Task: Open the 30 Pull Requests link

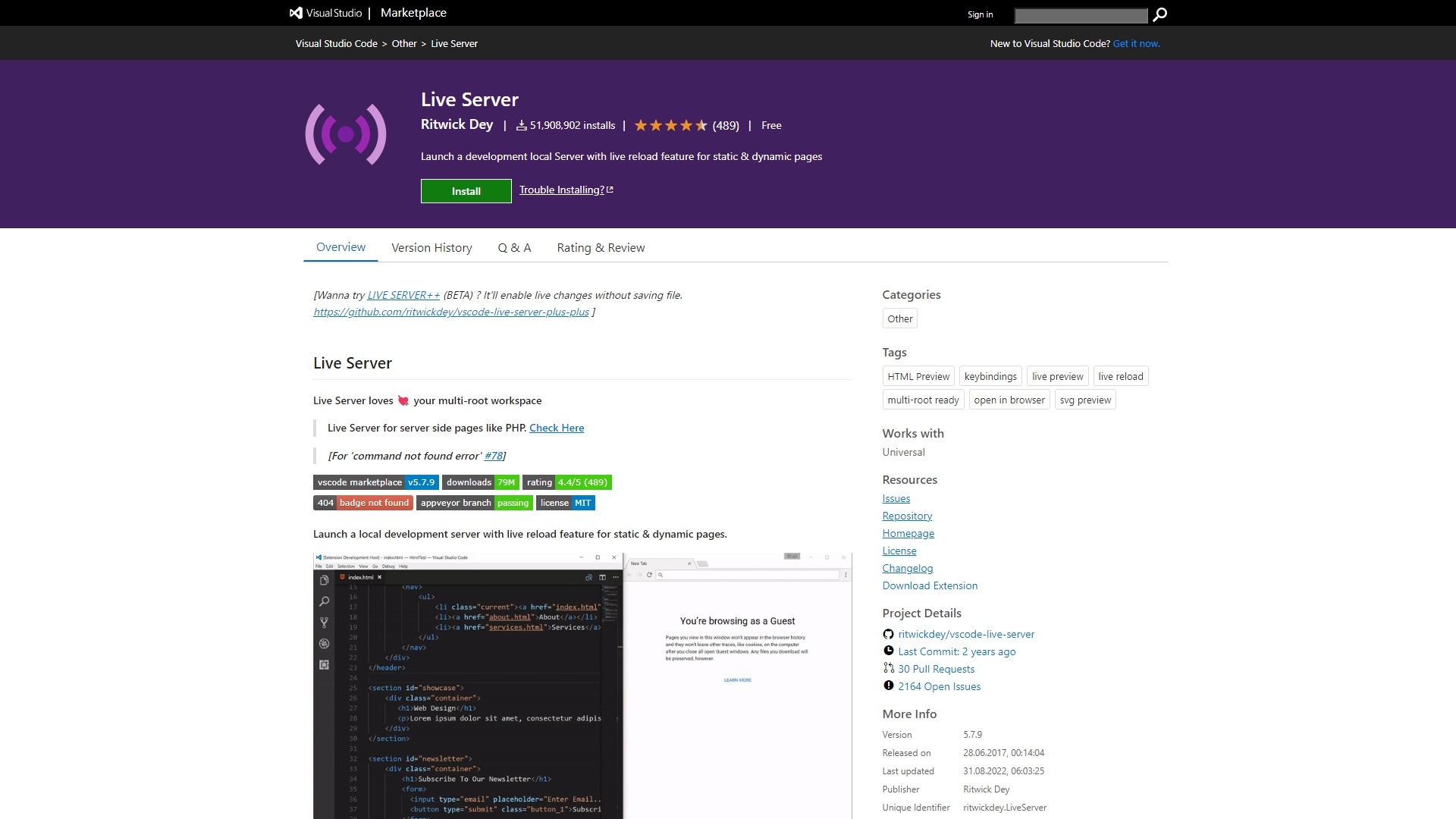Action: 936,669
